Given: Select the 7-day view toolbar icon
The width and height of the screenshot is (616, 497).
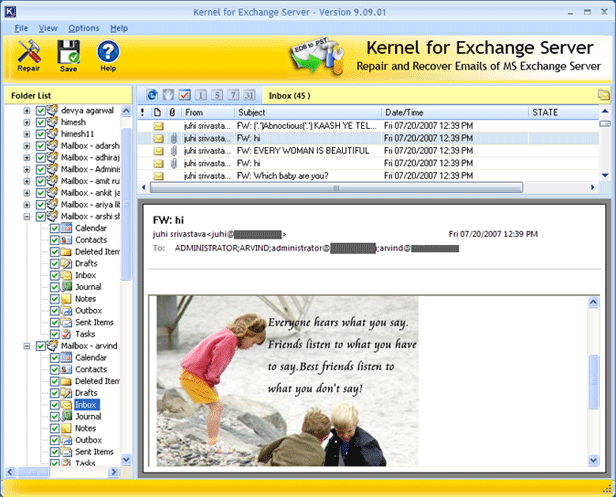Looking at the screenshot, I should coord(233,95).
